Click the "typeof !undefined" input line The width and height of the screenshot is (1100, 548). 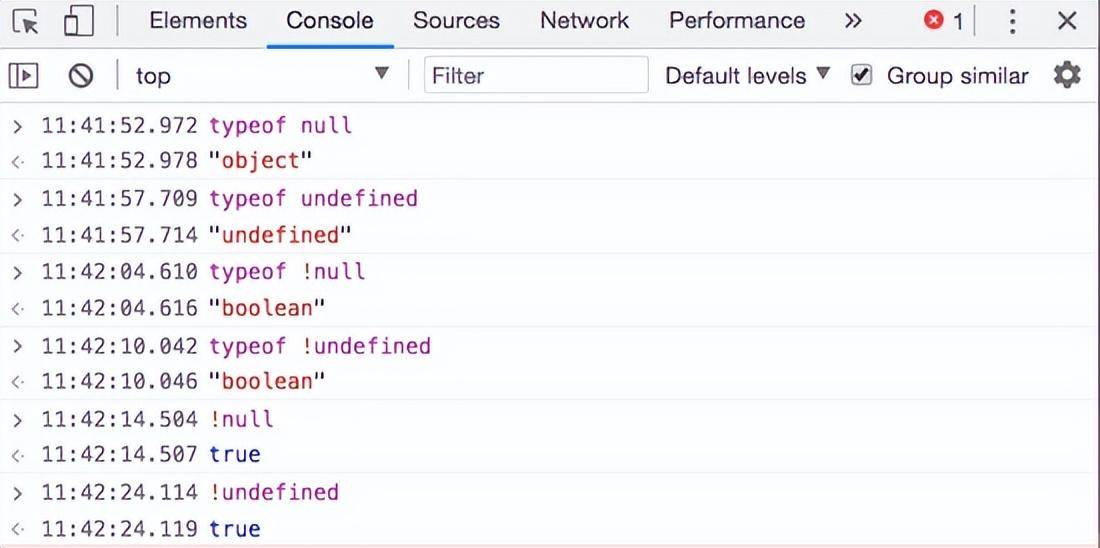click(x=320, y=346)
